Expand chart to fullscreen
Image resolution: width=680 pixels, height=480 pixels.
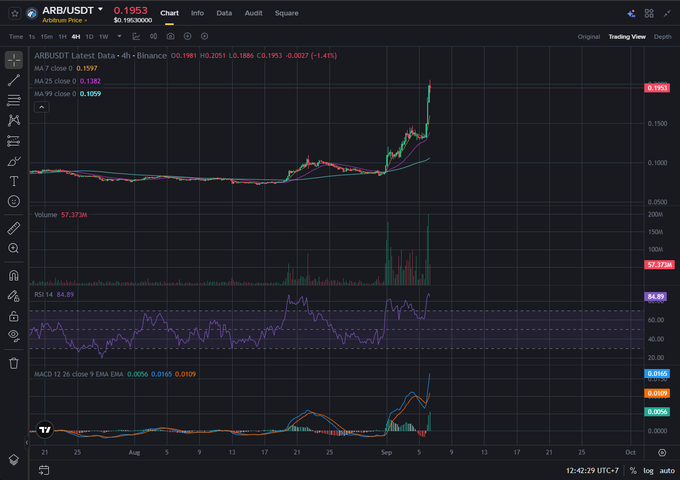tap(667, 13)
